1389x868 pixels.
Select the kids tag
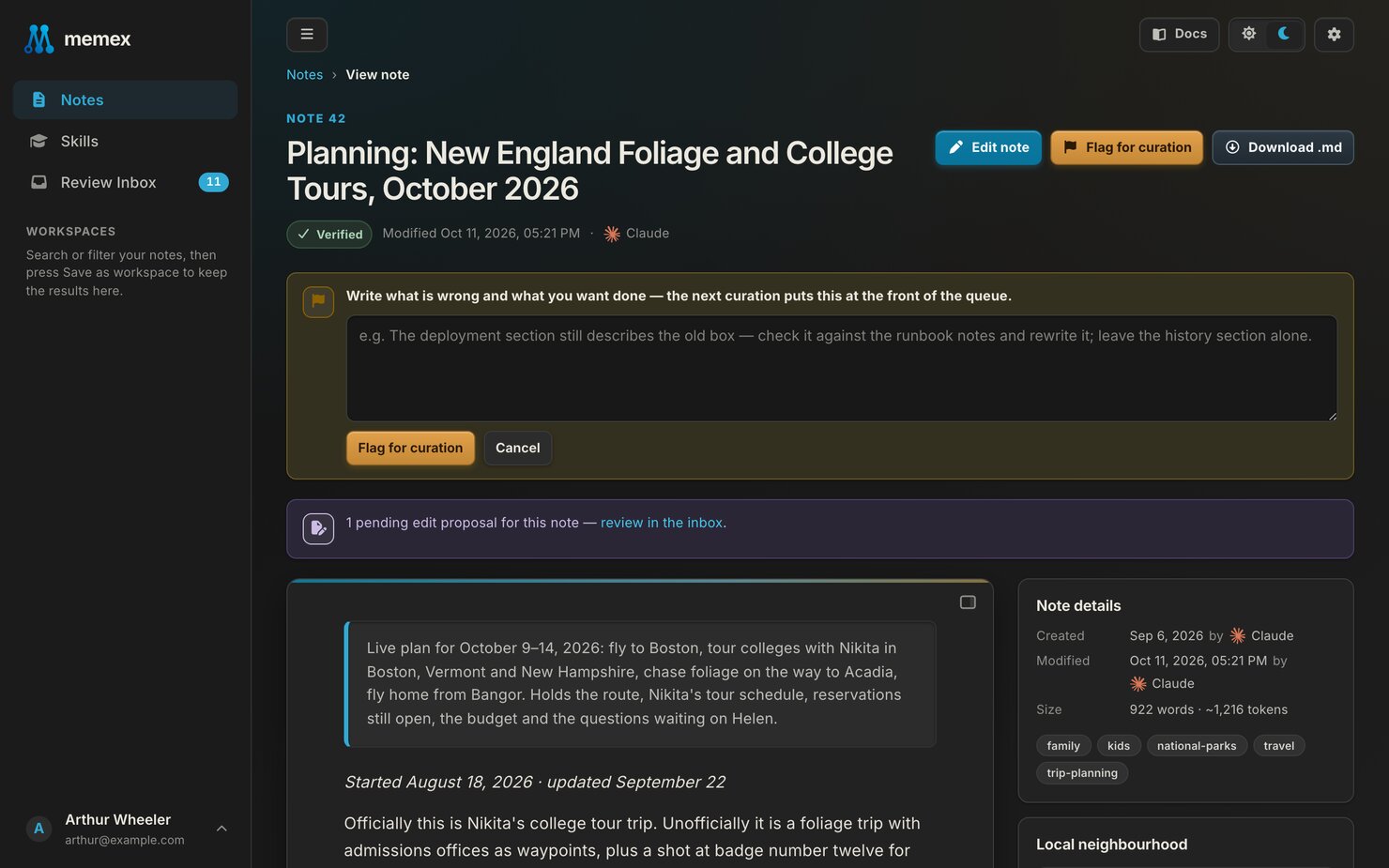1119,746
